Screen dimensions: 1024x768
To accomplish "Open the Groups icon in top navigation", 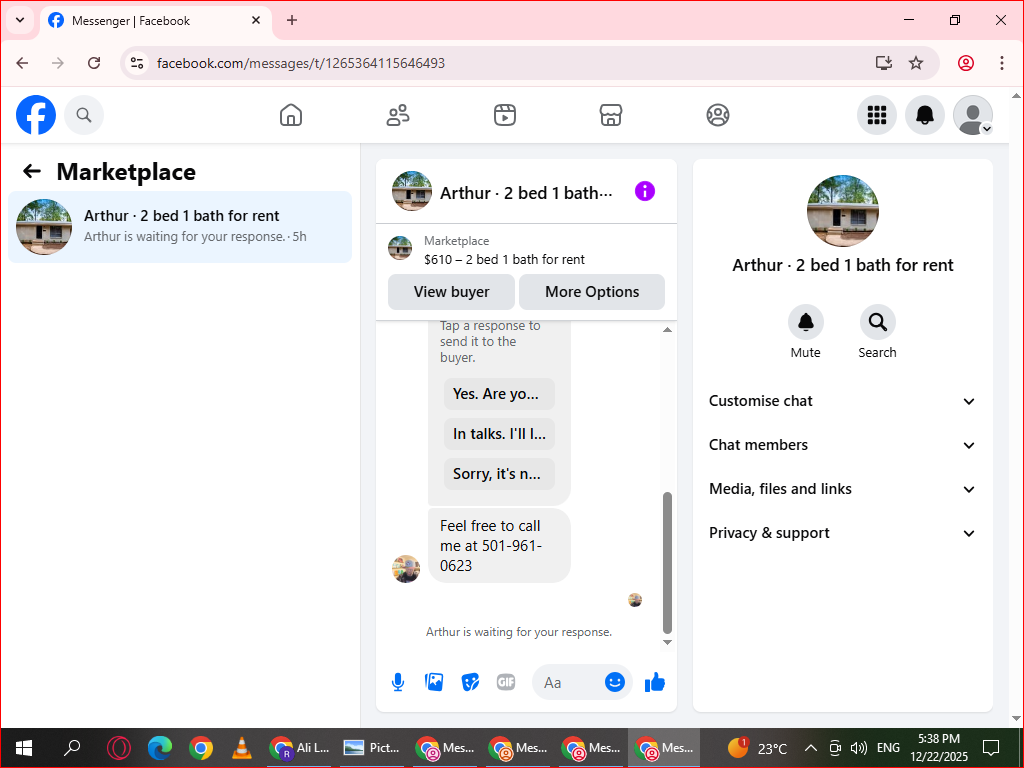I will [718, 115].
